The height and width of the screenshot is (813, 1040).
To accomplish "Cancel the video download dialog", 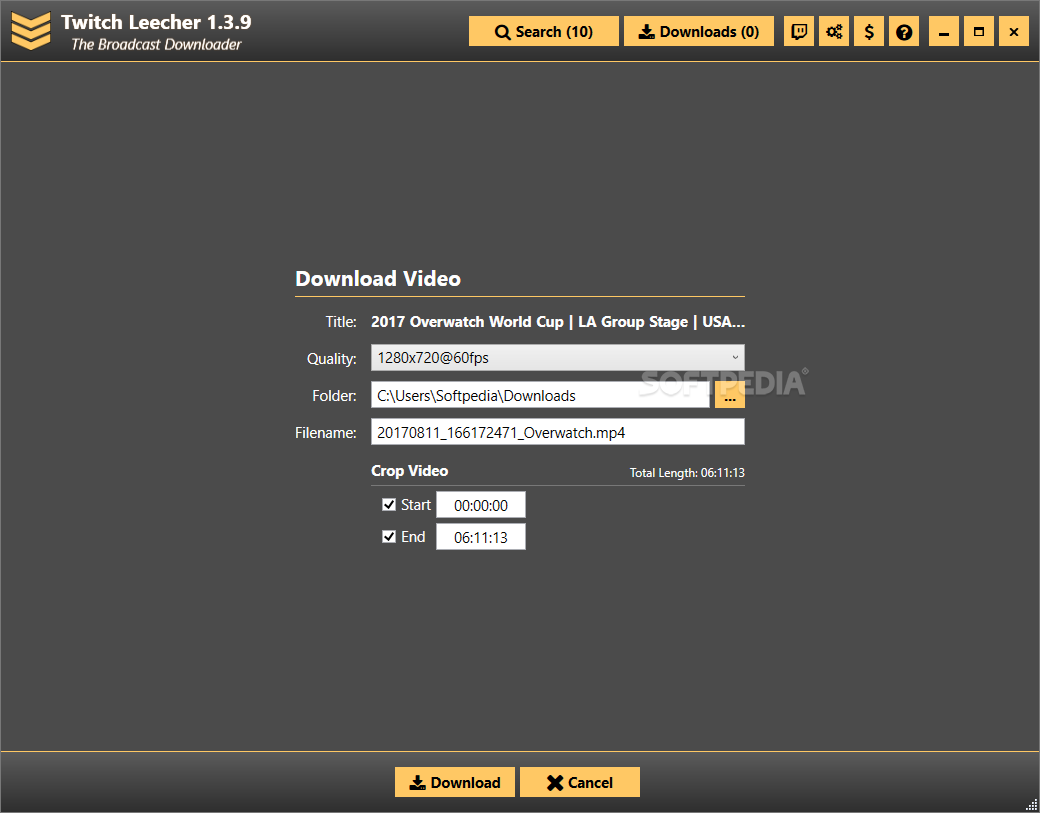I will tap(580, 782).
